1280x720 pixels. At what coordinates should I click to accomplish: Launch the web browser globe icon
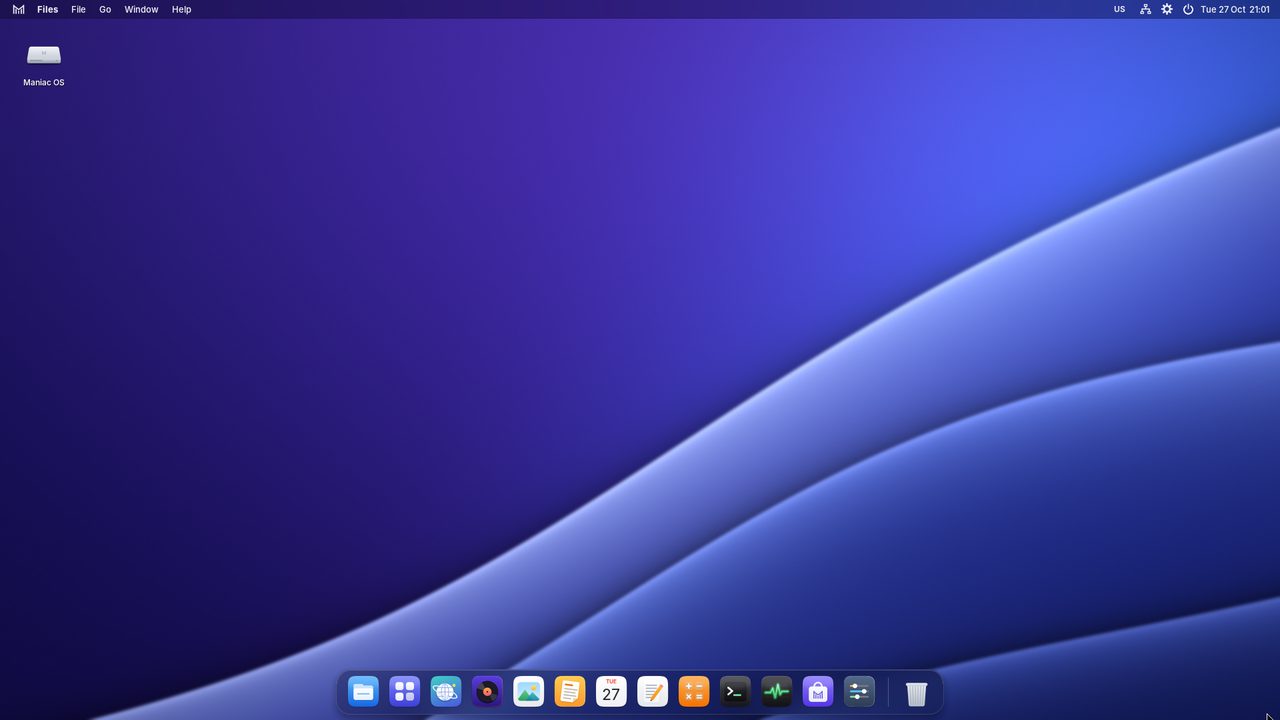[446, 691]
